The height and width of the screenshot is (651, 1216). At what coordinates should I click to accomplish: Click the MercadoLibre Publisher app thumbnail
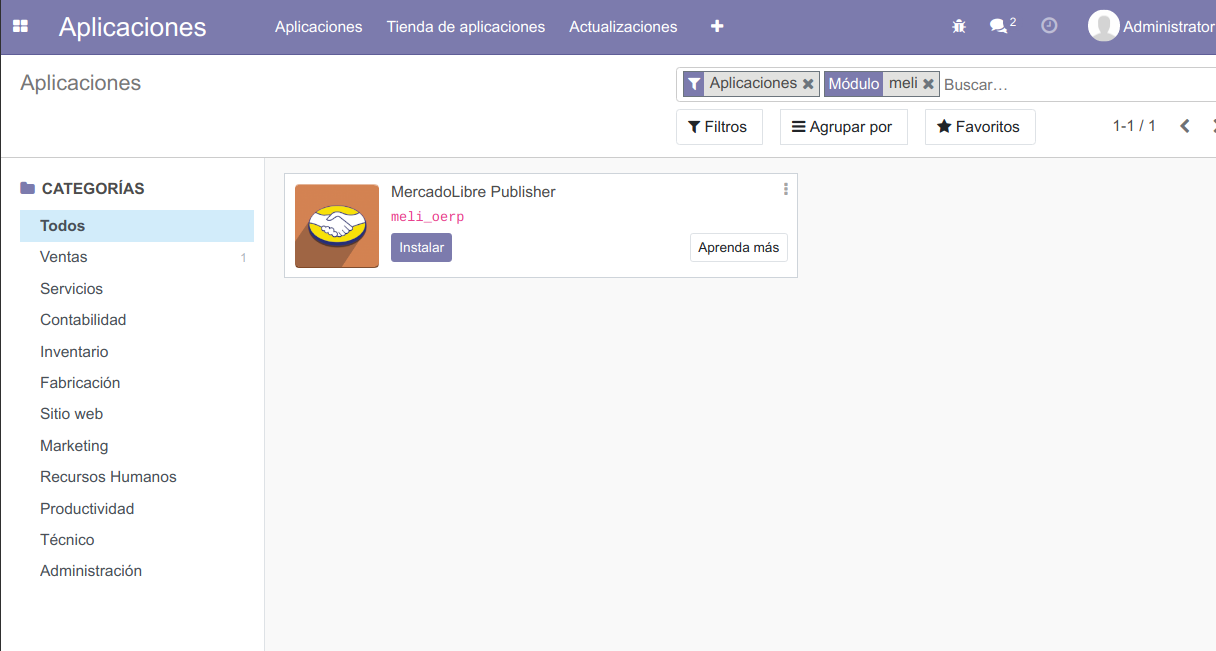pyautogui.click(x=337, y=225)
